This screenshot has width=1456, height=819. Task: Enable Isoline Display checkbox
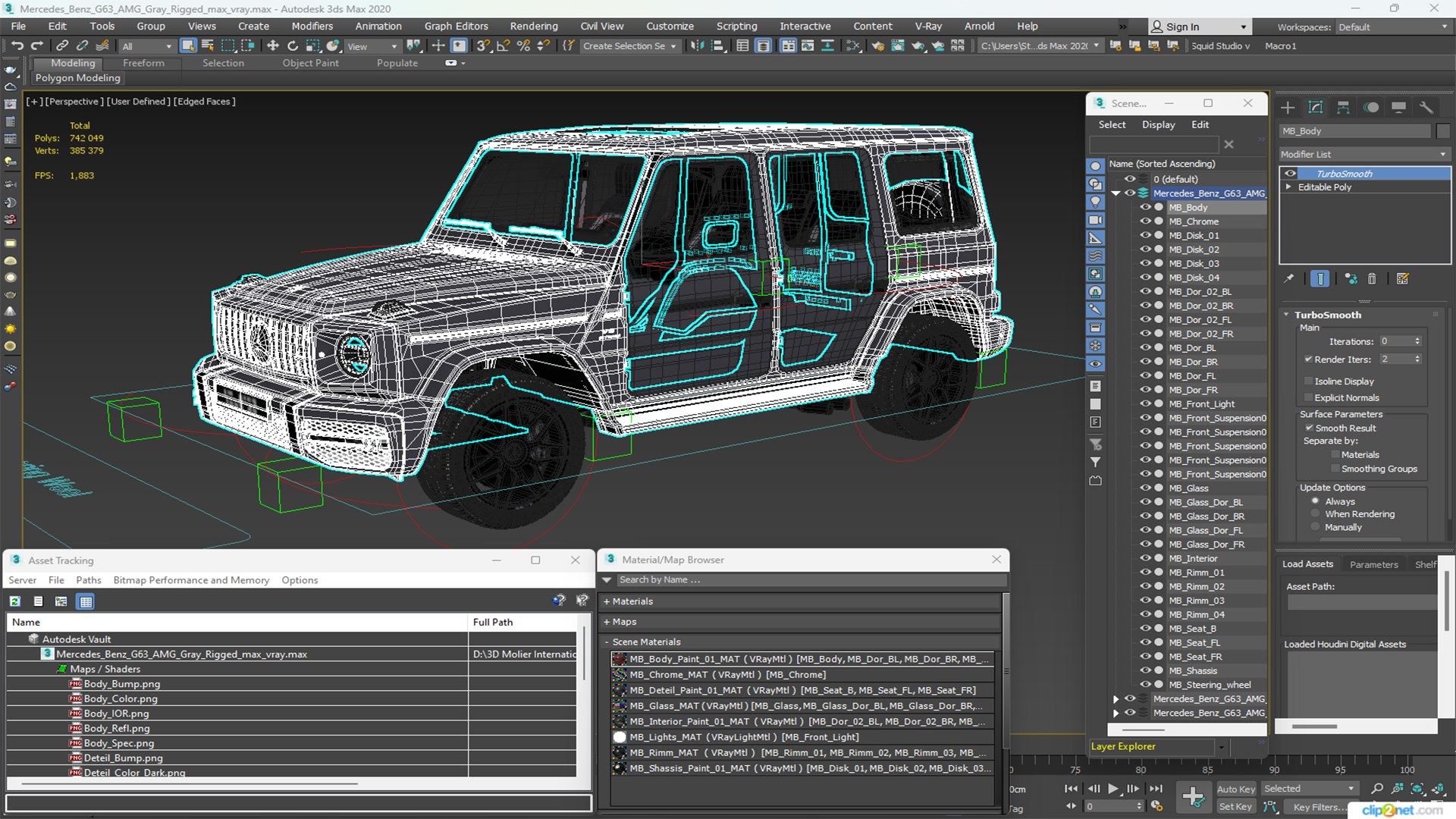[1308, 381]
